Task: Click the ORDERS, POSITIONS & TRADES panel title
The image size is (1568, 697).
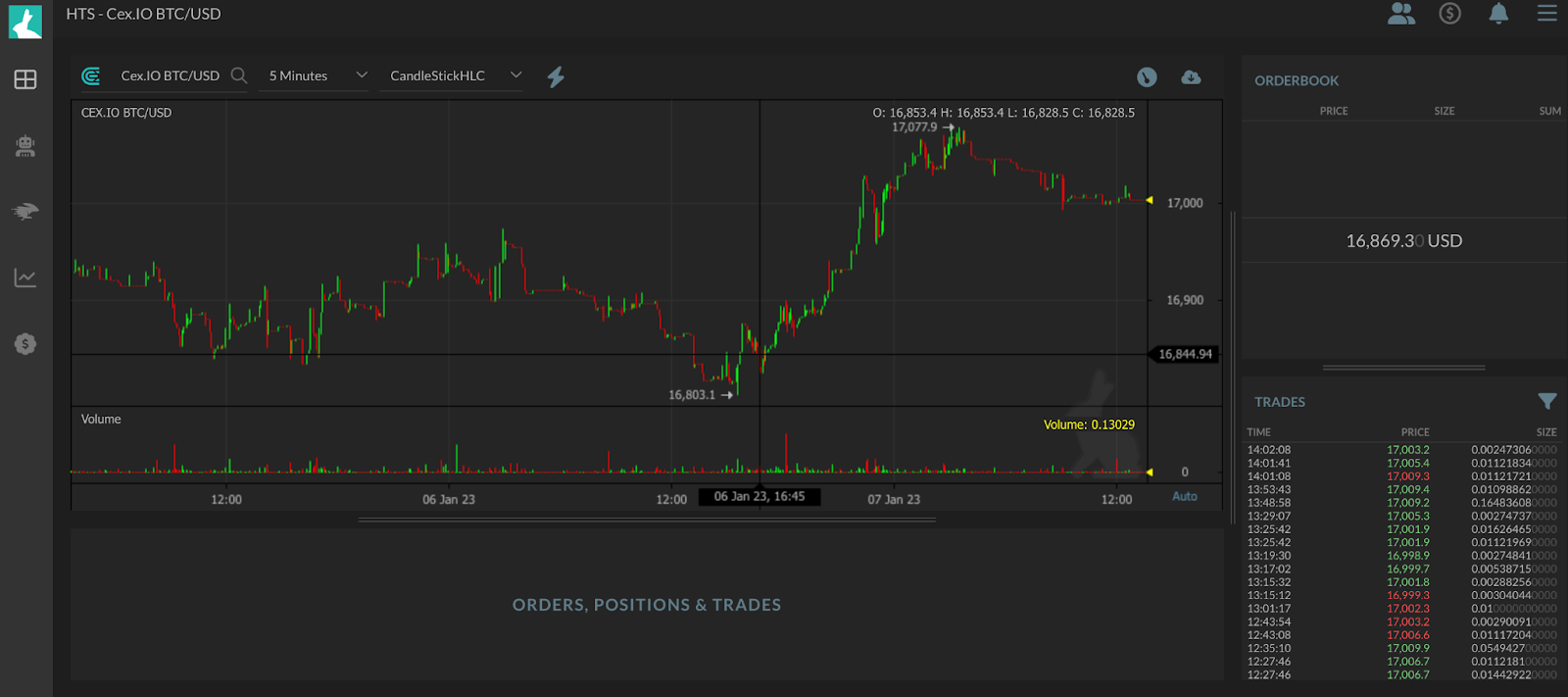Action: 647,605
